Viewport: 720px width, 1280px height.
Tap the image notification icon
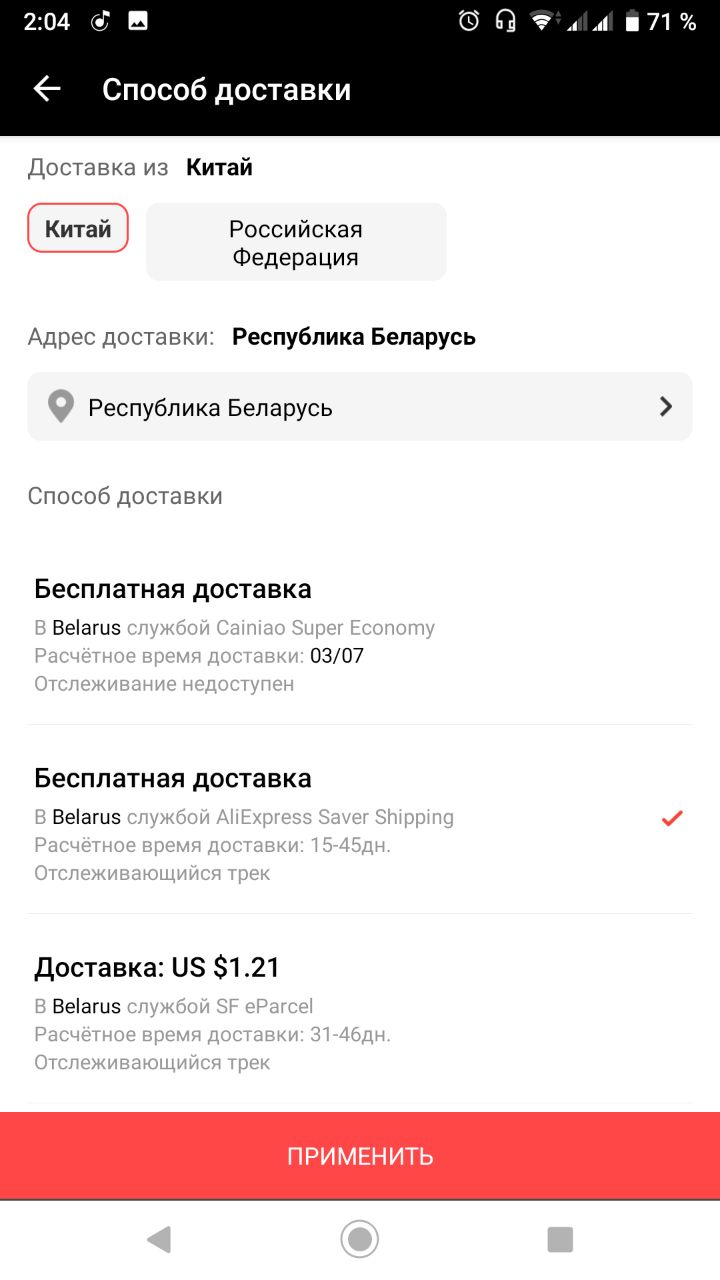pos(138,21)
